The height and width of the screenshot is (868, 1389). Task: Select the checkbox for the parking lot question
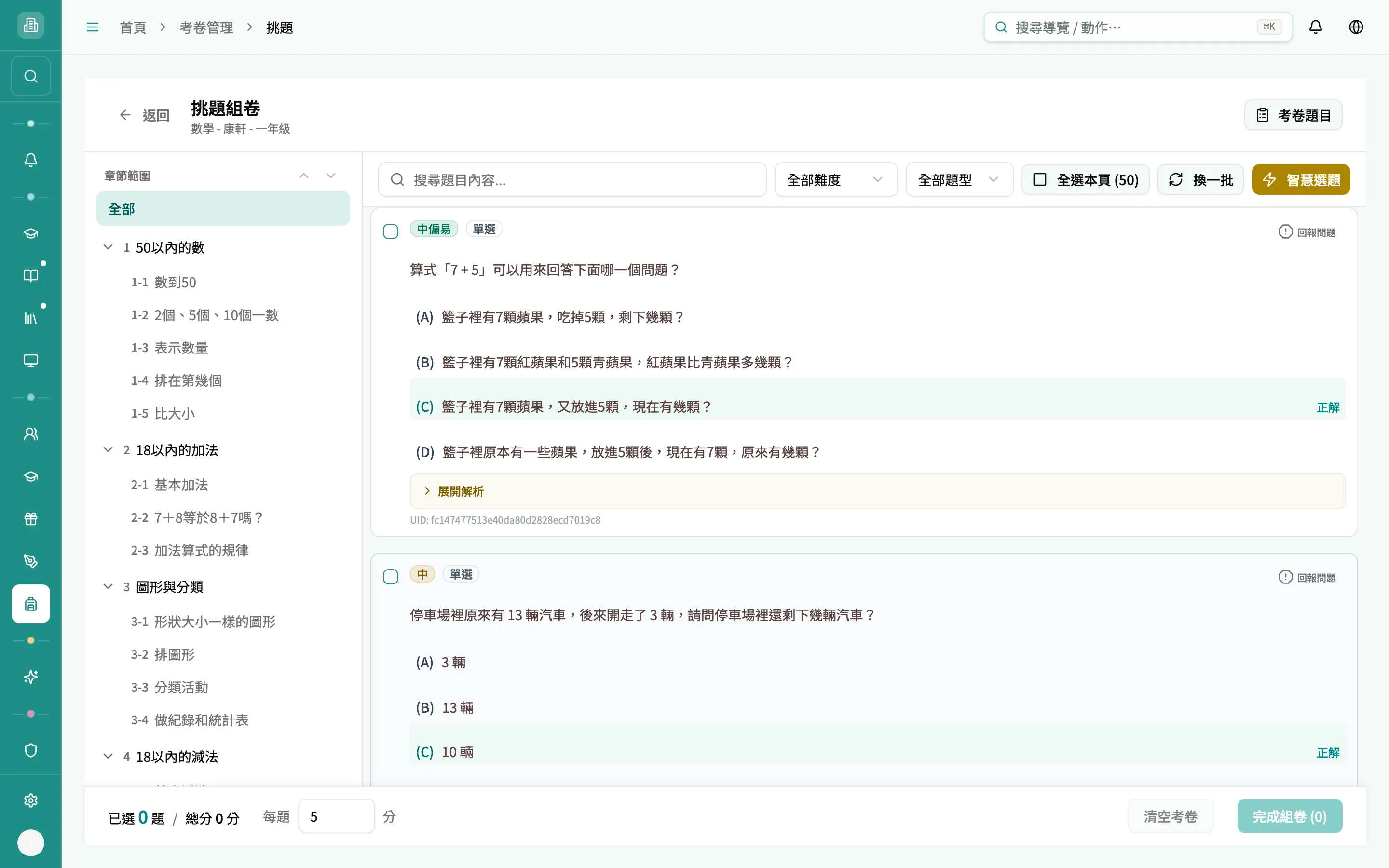point(390,576)
